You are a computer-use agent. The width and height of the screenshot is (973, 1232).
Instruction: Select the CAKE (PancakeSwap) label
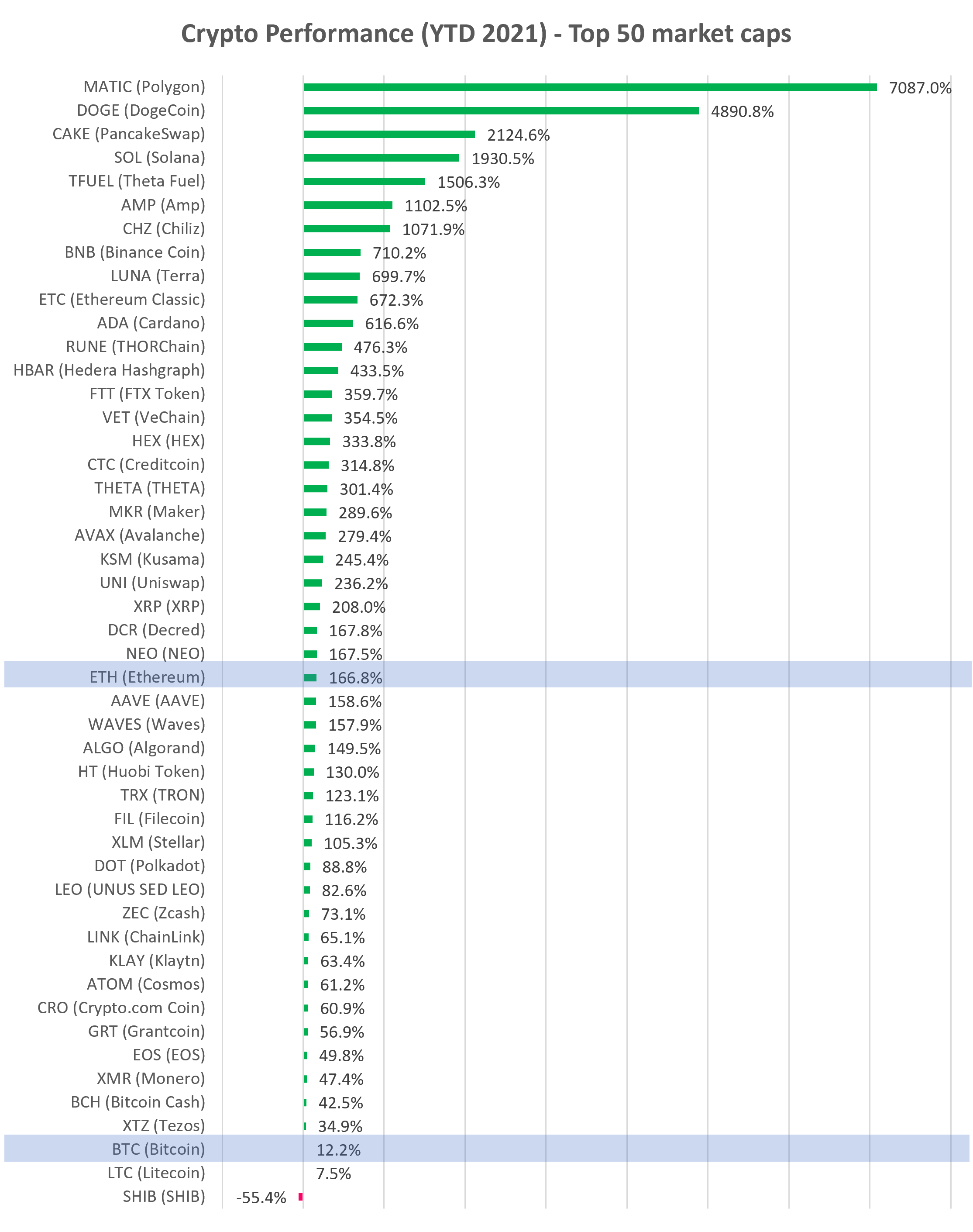click(129, 134)
